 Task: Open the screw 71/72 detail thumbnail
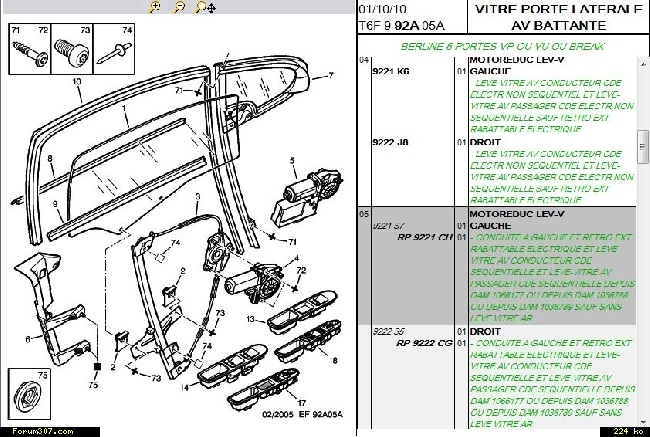click(x=30, y=49)
